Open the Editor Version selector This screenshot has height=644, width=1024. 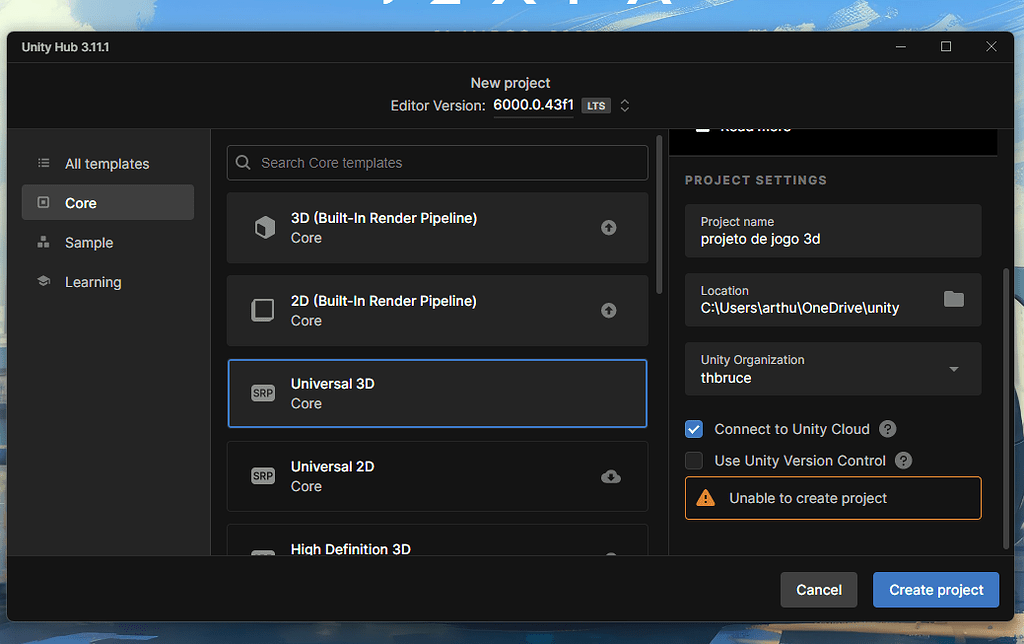coord(533,105)
